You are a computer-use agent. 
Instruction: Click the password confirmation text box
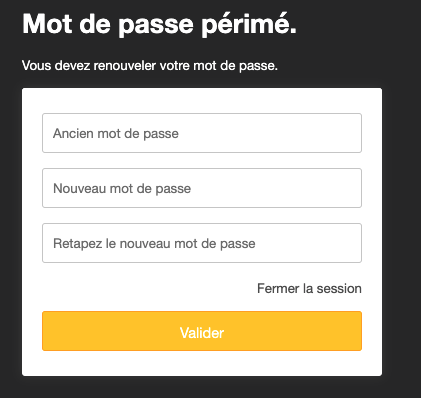(x=202, y=243)
